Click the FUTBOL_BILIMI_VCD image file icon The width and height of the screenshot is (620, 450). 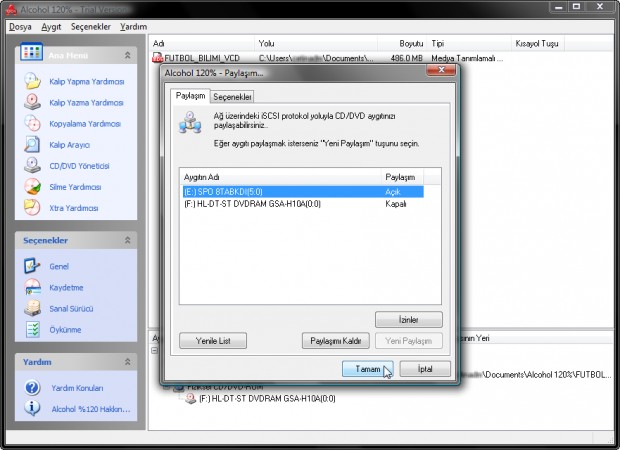coord(157,58)
